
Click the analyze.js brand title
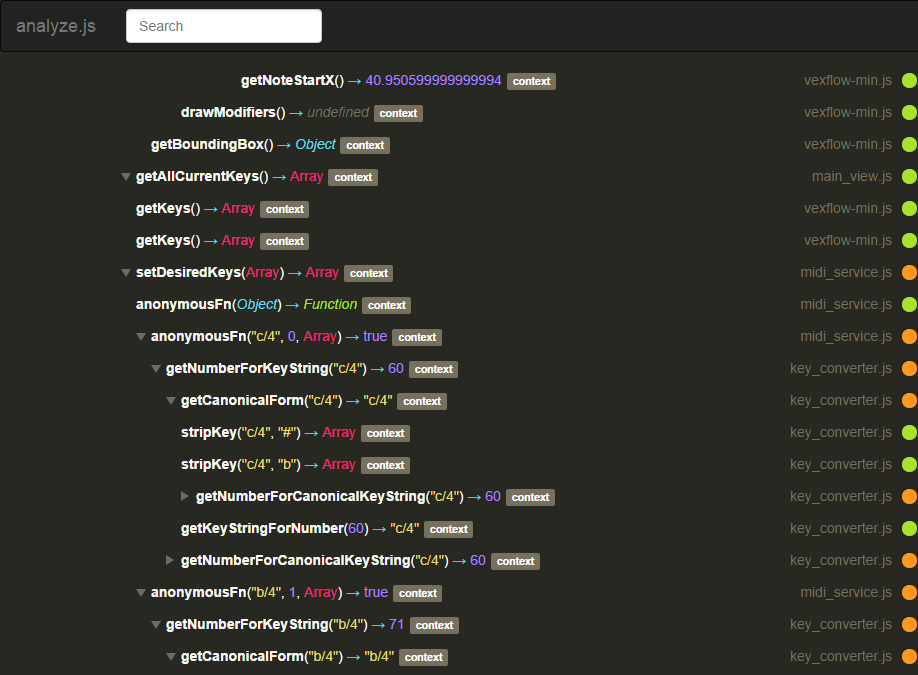pyautogui.click(x=56, y=26)
